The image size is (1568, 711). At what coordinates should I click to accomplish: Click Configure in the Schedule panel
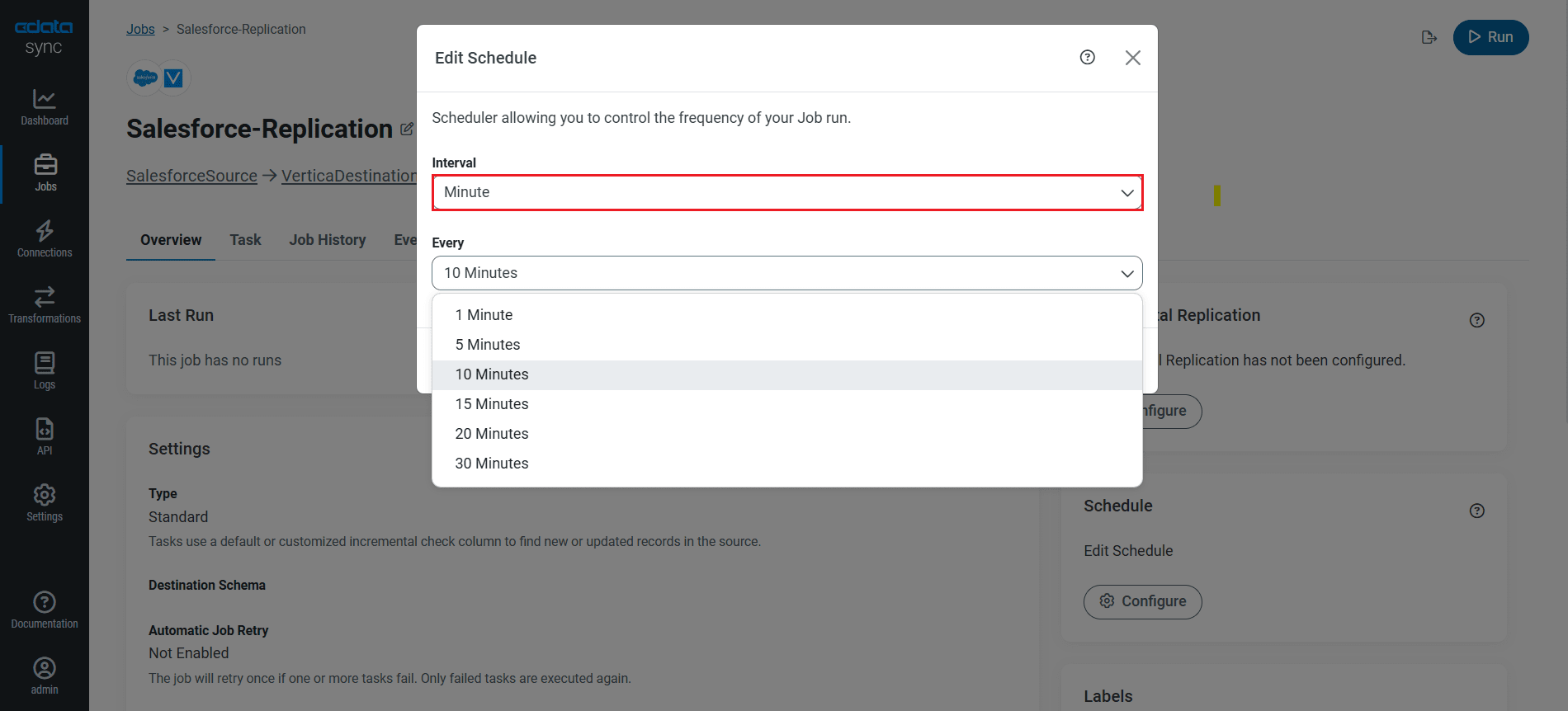click(1142, 601)
